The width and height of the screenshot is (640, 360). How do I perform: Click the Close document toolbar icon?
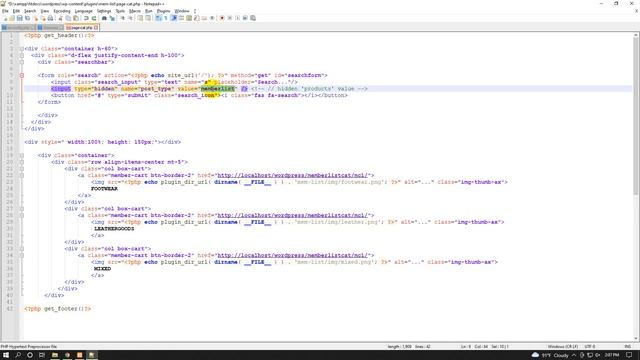tap(35, 18)
